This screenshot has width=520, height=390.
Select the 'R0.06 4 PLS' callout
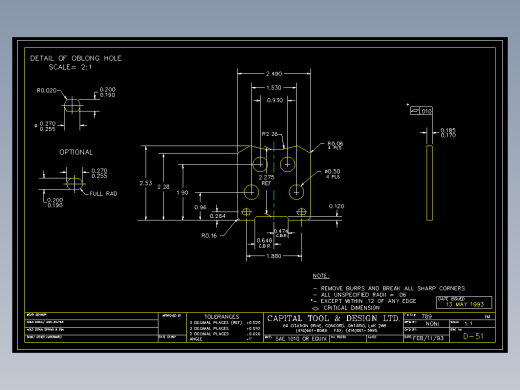coord(335,145)
